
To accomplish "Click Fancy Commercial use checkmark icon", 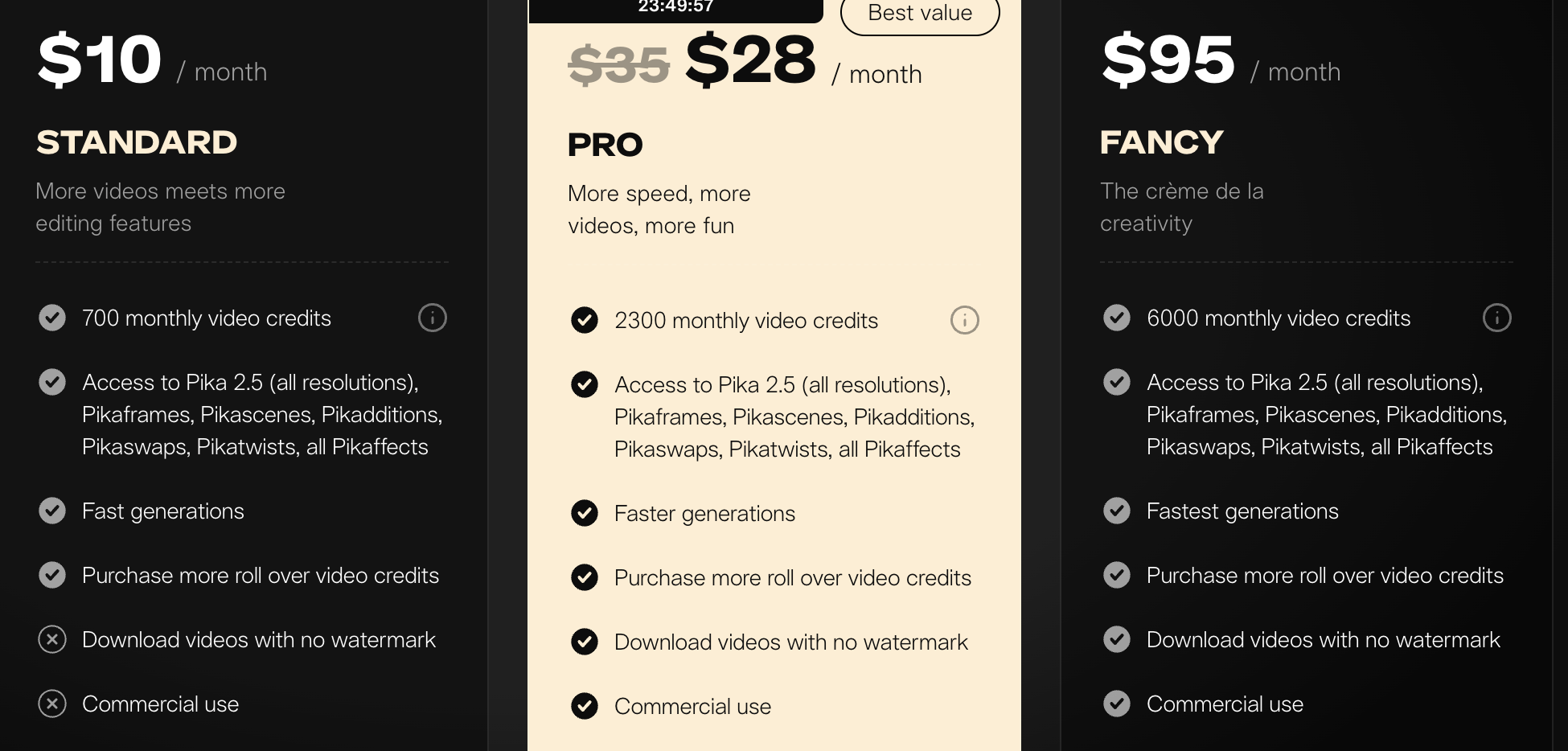I will coord(1117,704).
